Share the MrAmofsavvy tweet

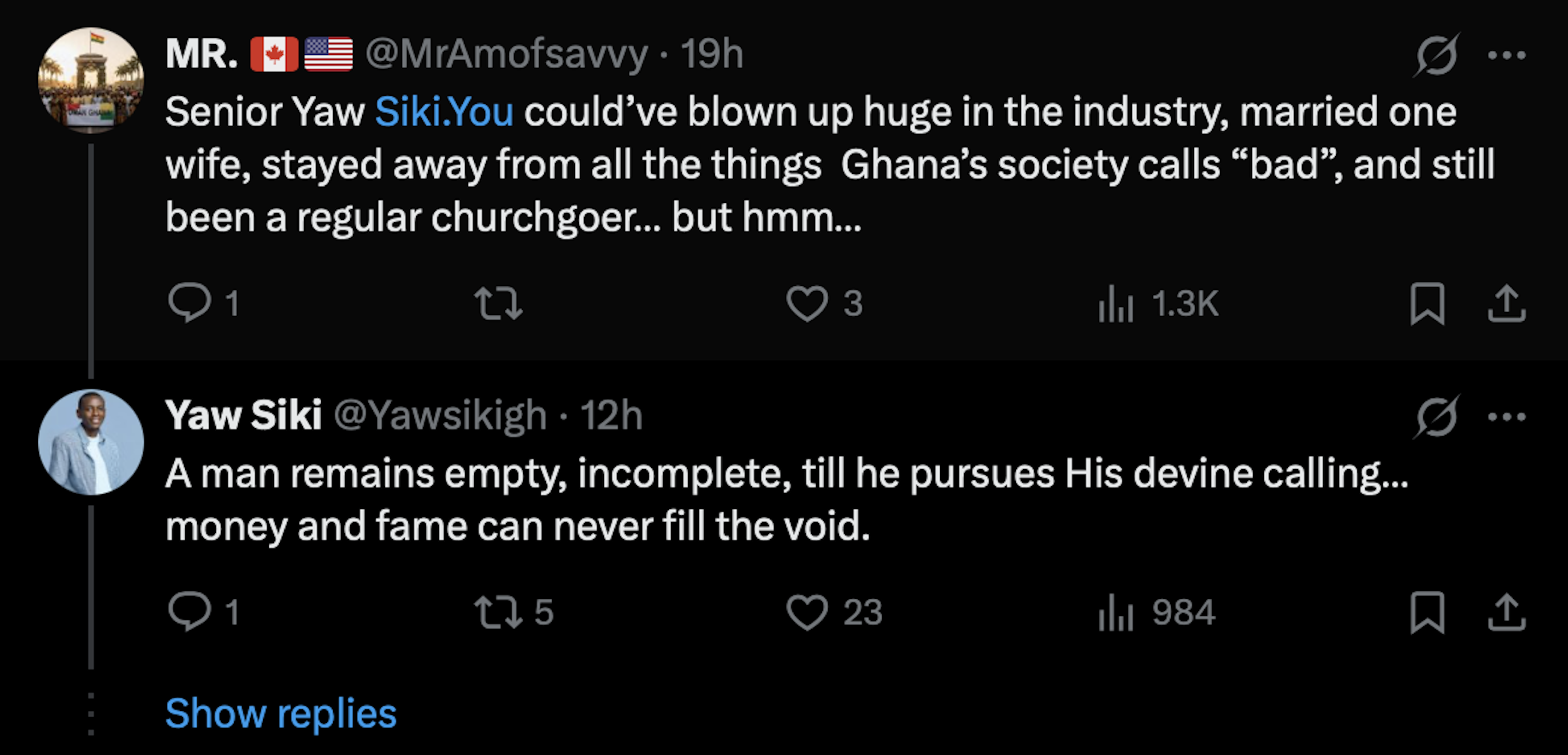pyautogui.click(x=1507, y=303)
